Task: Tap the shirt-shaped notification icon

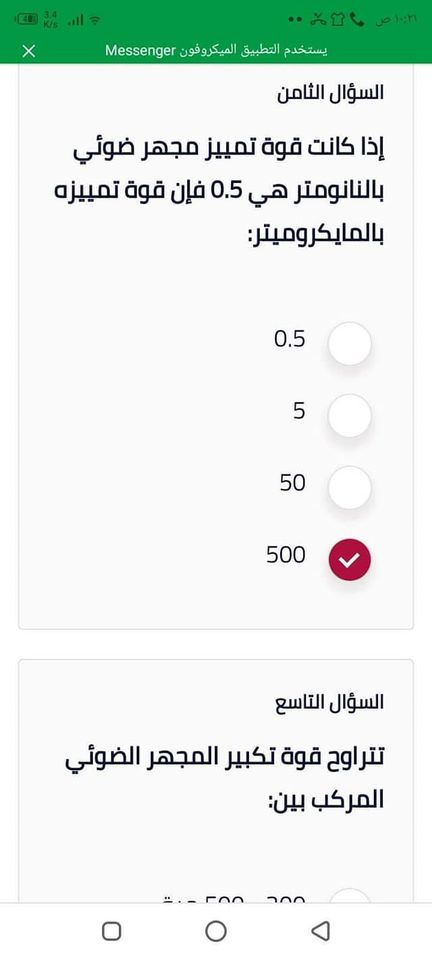Action: click(x=337, y=20)
